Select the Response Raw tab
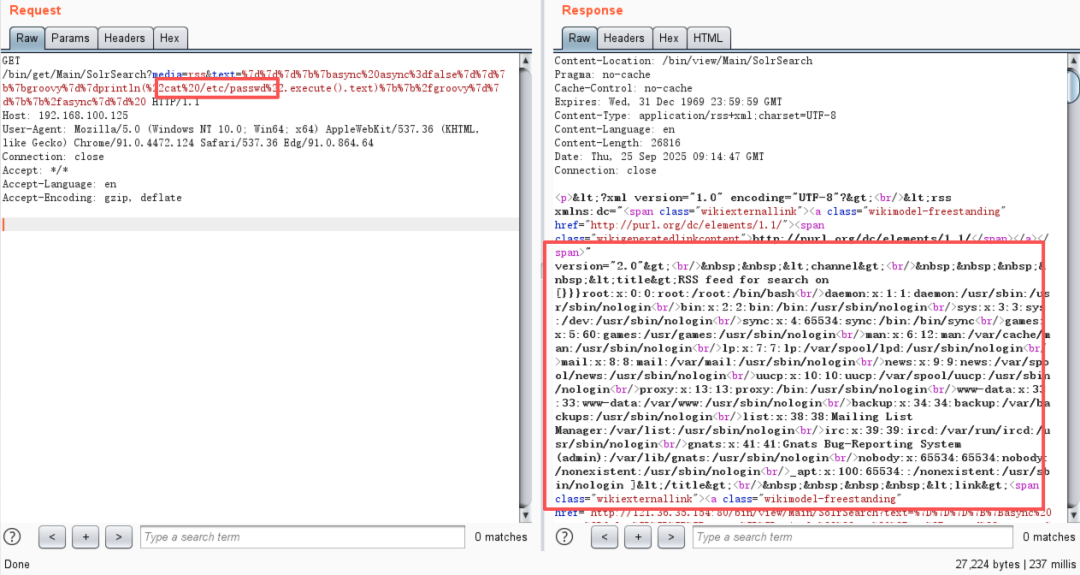 (579, 38)
